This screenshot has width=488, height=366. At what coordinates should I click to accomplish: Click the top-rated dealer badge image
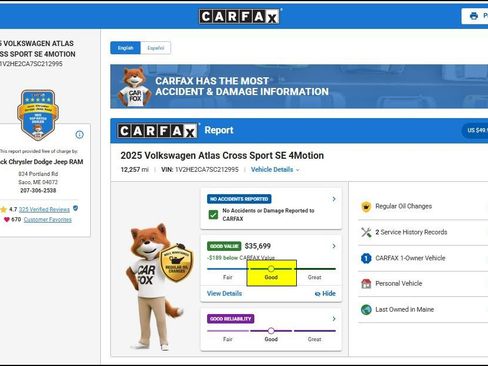click(38, 115)
